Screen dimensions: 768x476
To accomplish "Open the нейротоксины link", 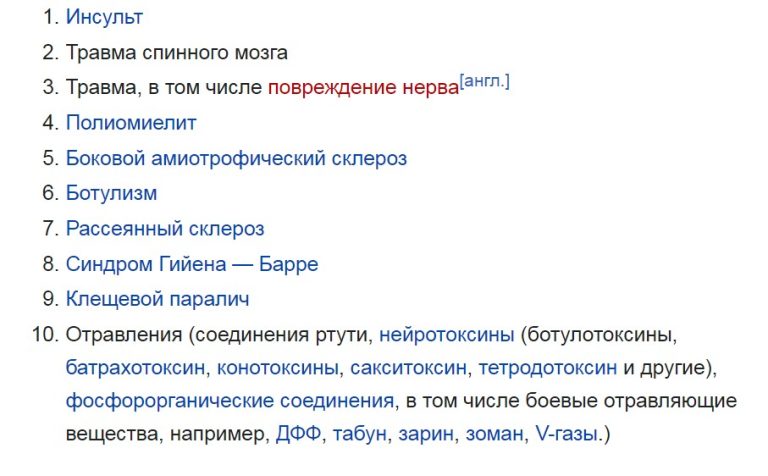I will pos(447,335).
